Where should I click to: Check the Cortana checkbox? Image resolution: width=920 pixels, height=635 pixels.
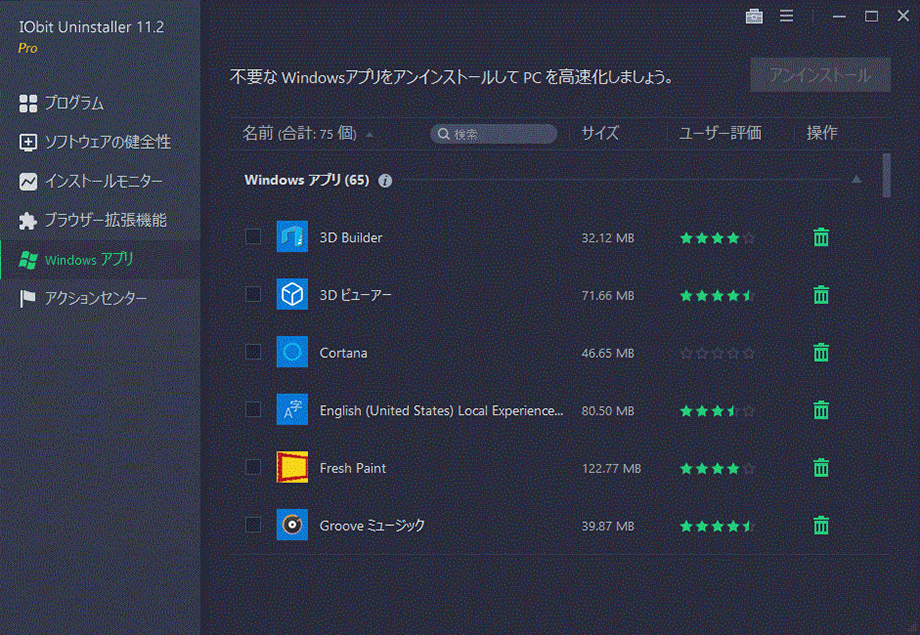(253, 352)
